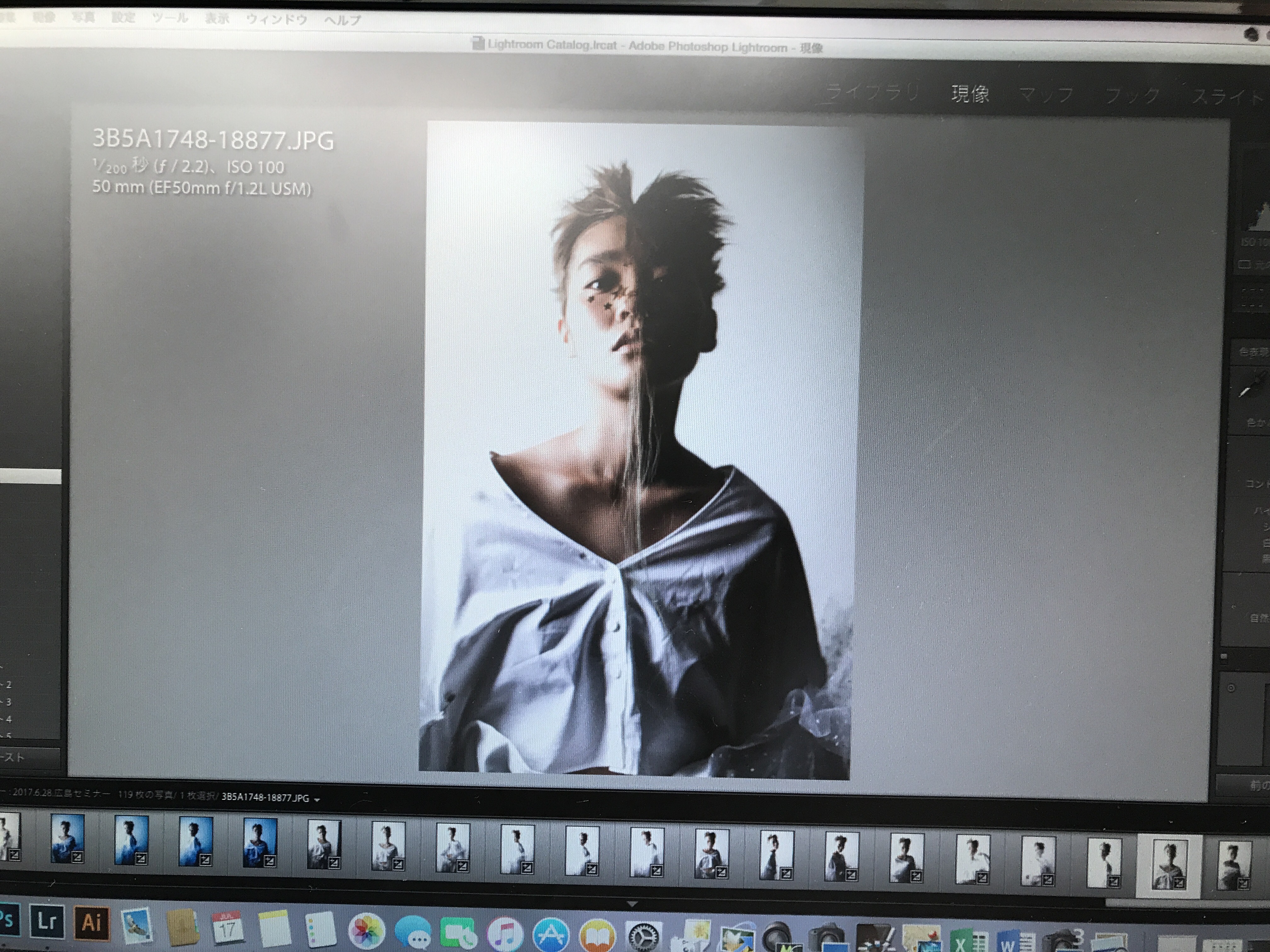This screenshot has height=952, width=1270.
Task: Switch to the ライブラリ module
Action: (x=872, y=92)
